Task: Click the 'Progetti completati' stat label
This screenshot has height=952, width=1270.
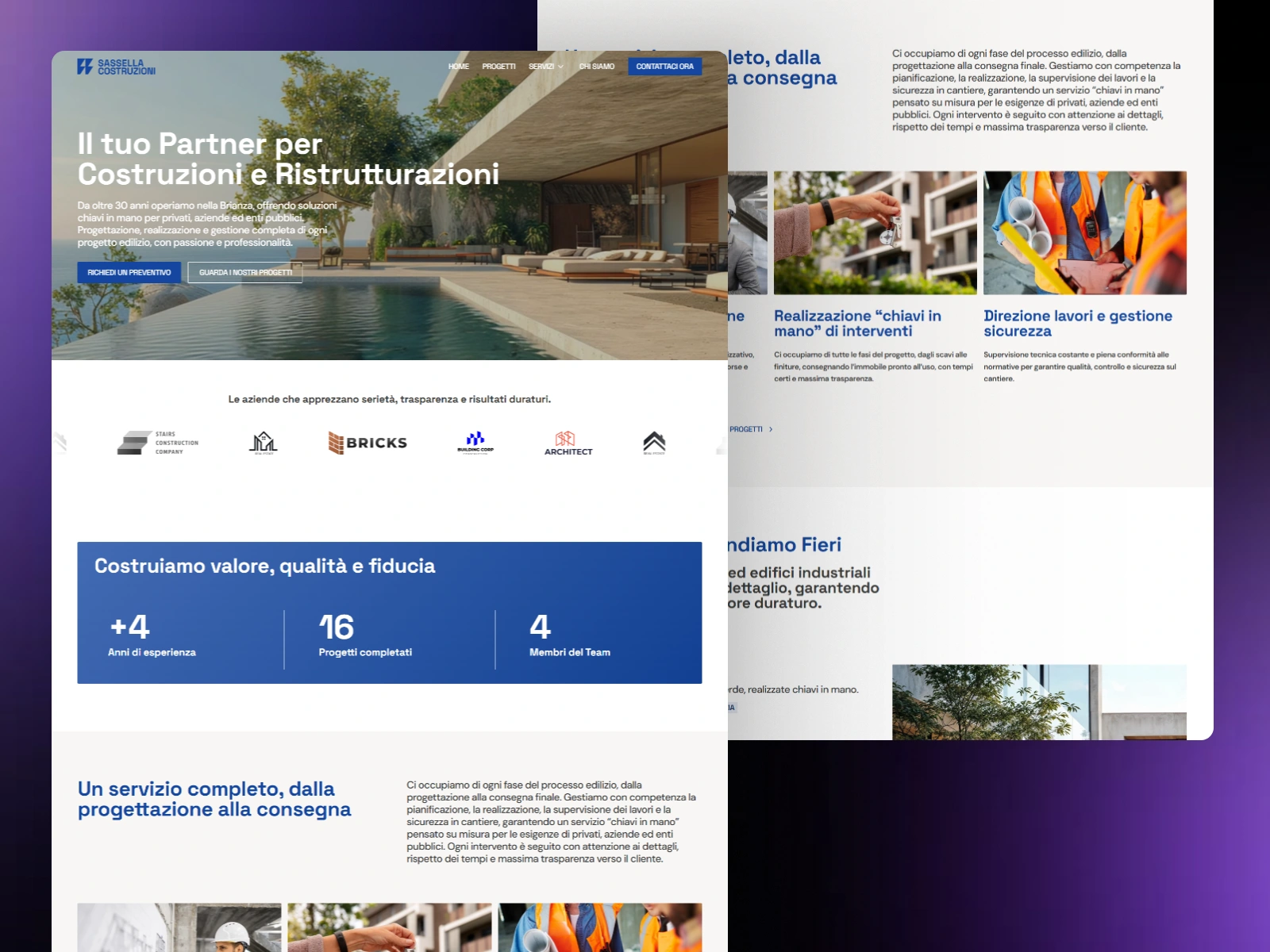Action: 365,652
